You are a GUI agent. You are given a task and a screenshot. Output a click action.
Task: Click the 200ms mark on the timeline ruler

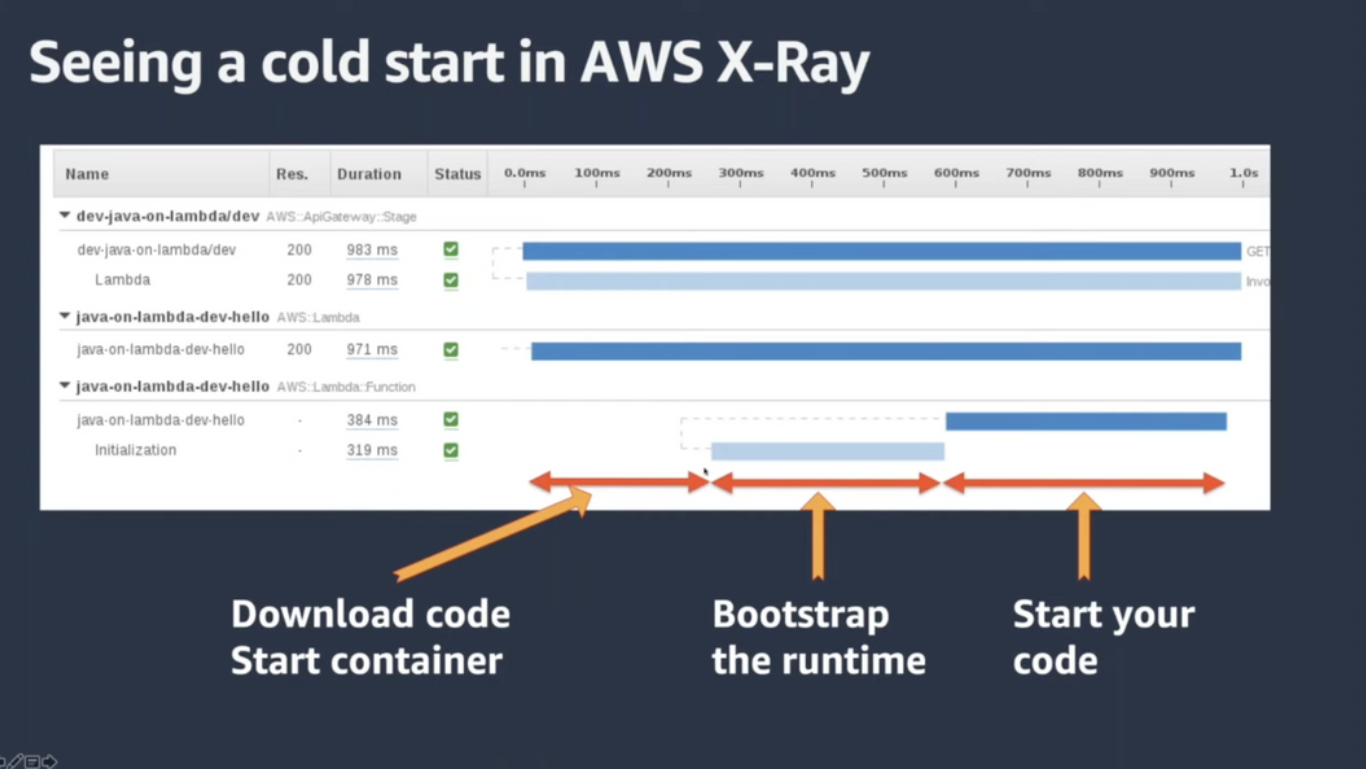tap(669, 174)
